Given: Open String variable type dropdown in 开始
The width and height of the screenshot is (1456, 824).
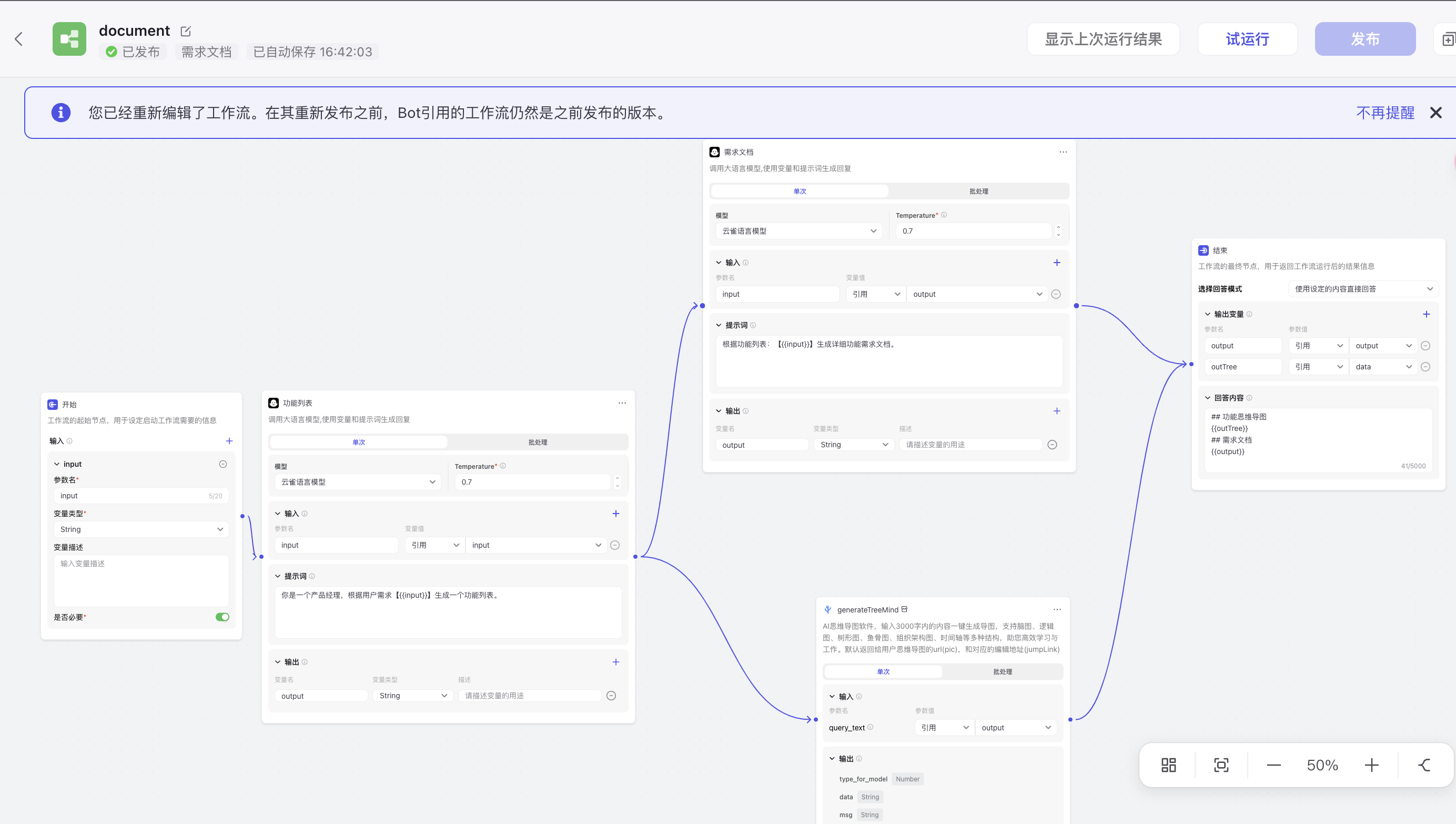Looking at the screenshot, I should coord(141,529).
